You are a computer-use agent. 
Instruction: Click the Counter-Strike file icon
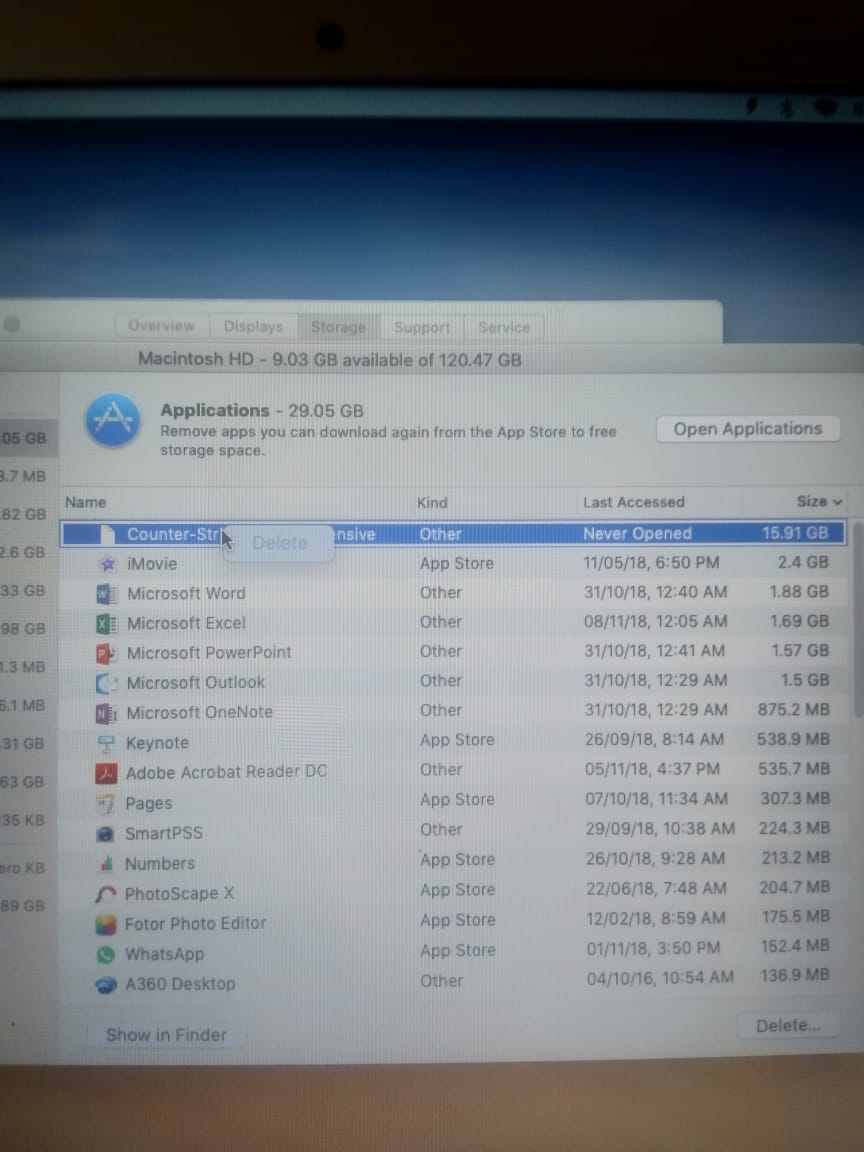[x=107, y=534]
